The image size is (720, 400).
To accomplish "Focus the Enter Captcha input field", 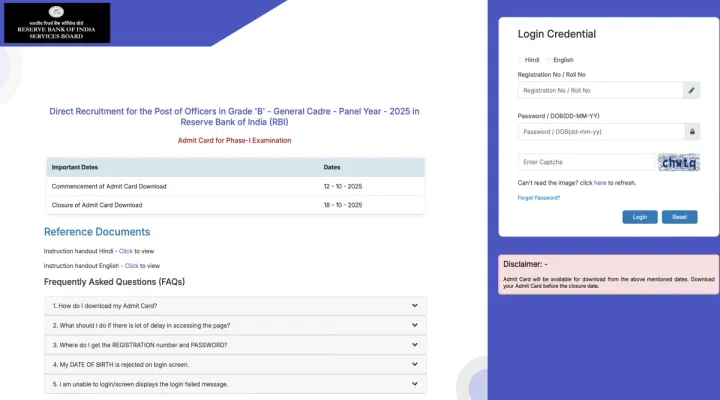I will tap(585, 162).
